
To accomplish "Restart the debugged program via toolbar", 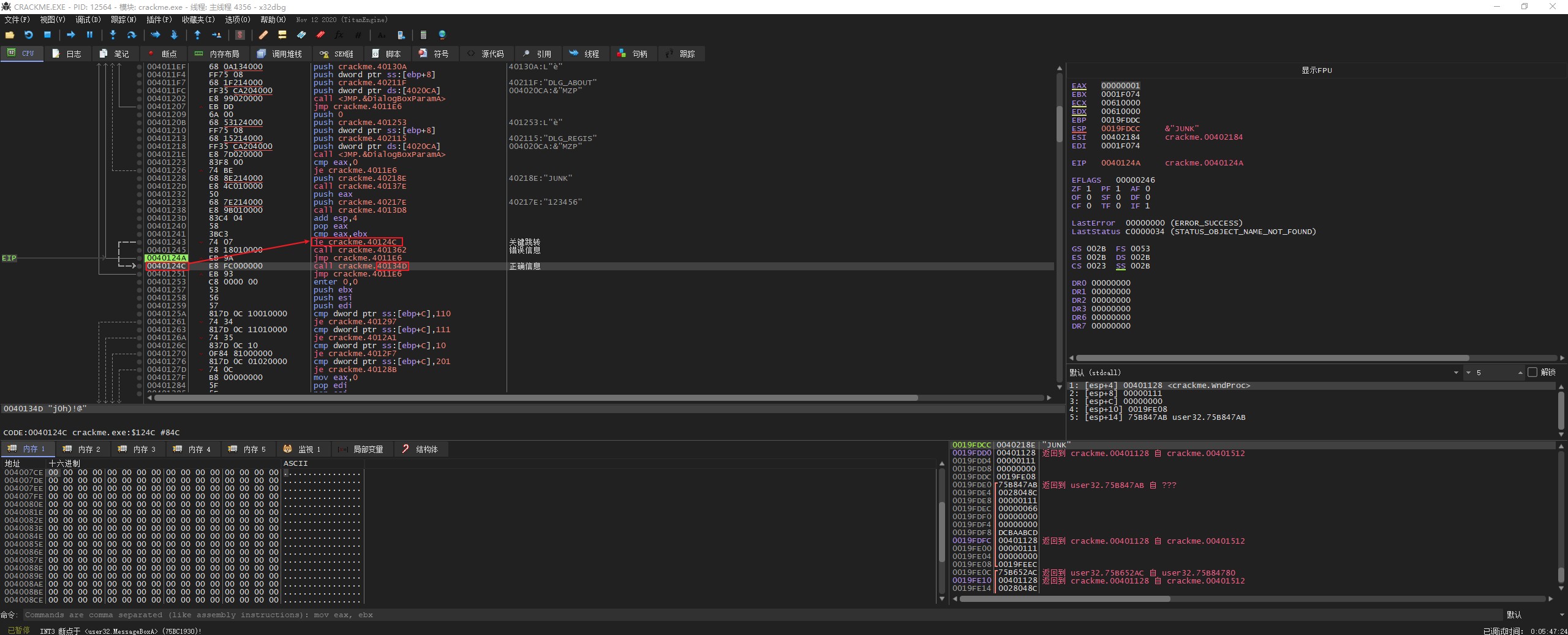I will [x=28, y=35].
